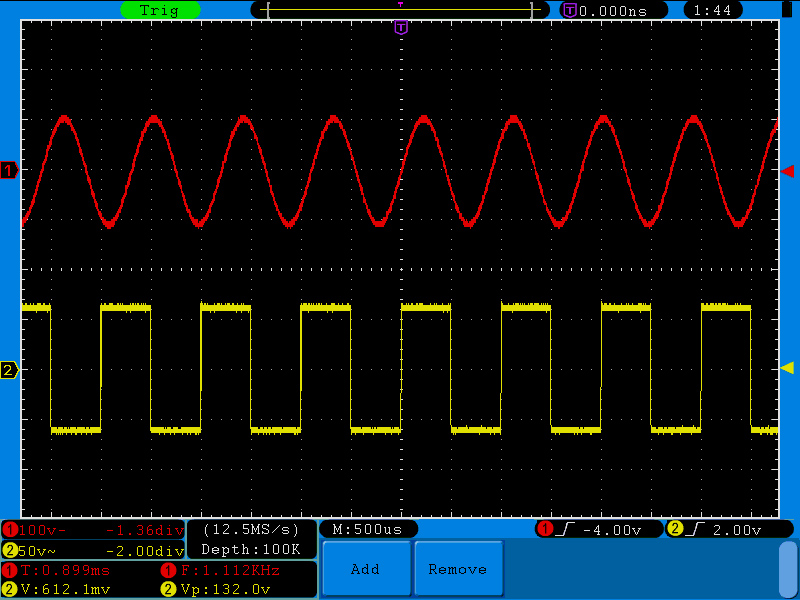This screenshot has height=600, width=800.
Task: Click the Depth:100K memory depth readout
Action: [251, 549]
